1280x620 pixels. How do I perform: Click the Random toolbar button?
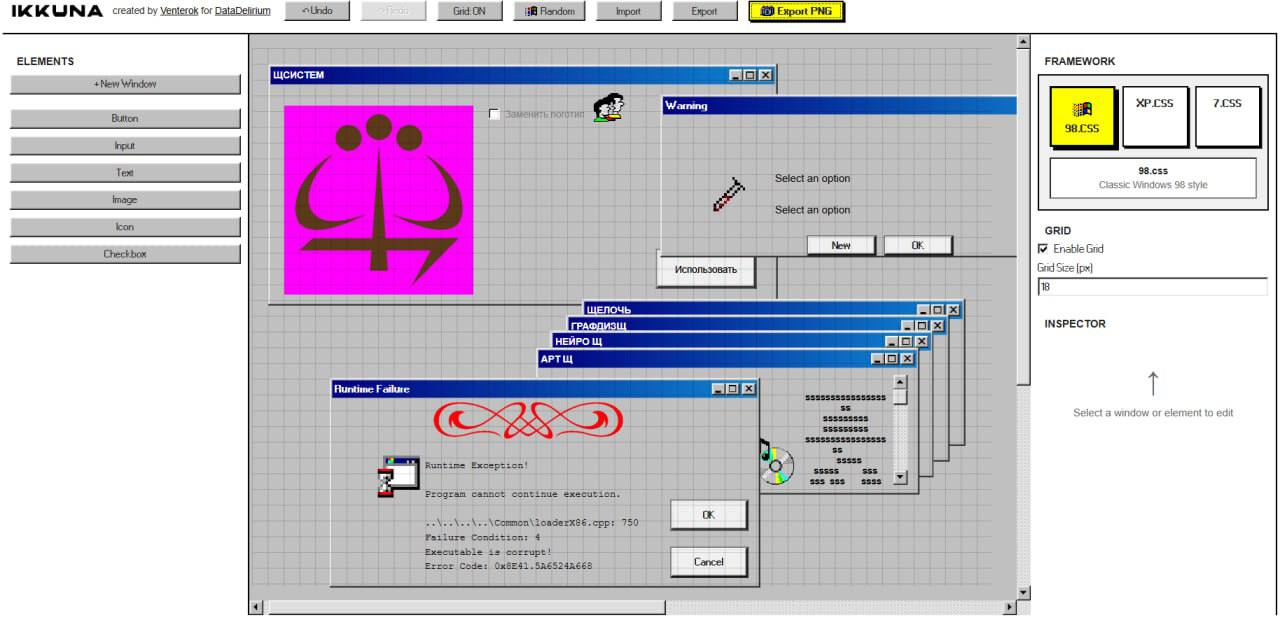549,12
